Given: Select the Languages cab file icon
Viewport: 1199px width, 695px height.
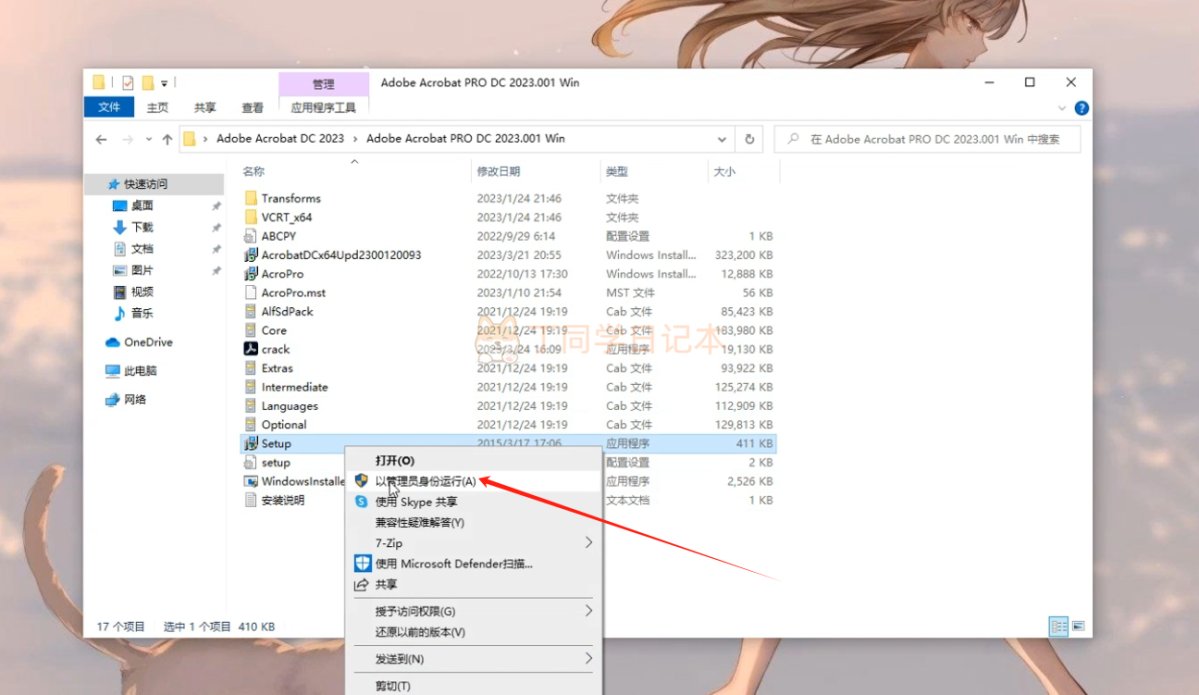Looking at the screenshot, I should 251,405.
